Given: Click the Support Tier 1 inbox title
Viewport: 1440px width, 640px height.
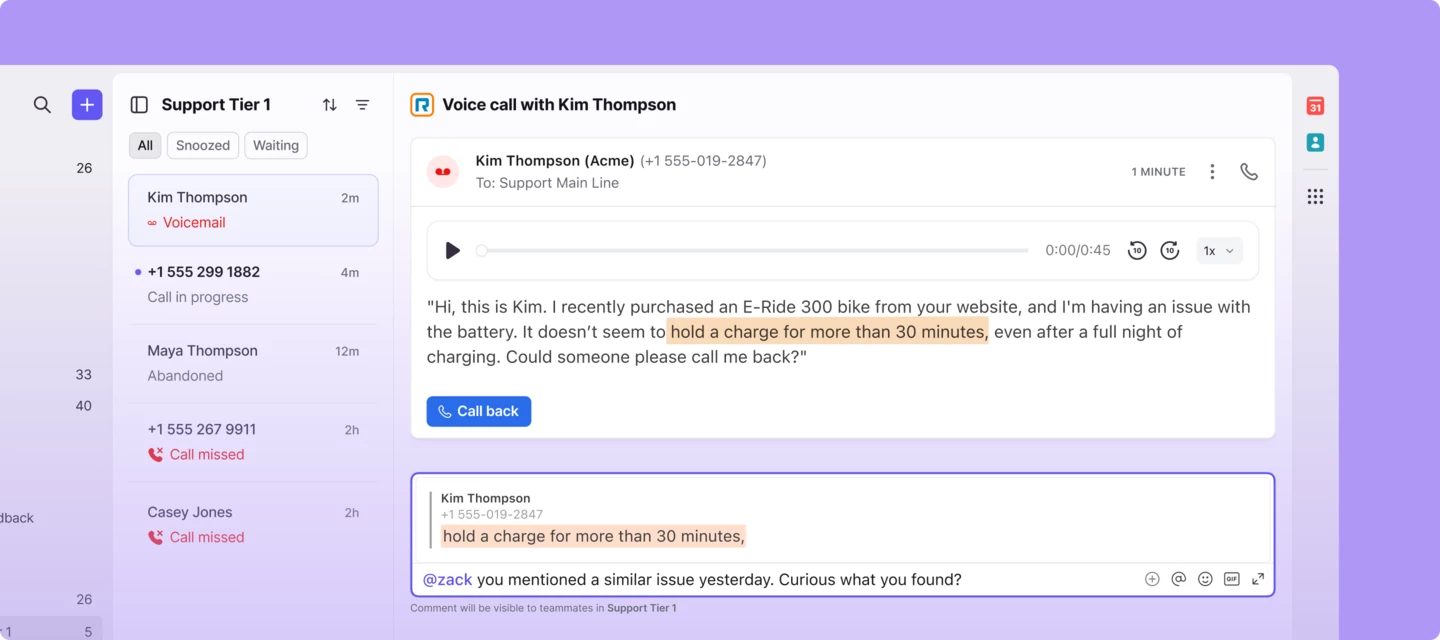Looking at the screenshot, I should pos(216,105).
